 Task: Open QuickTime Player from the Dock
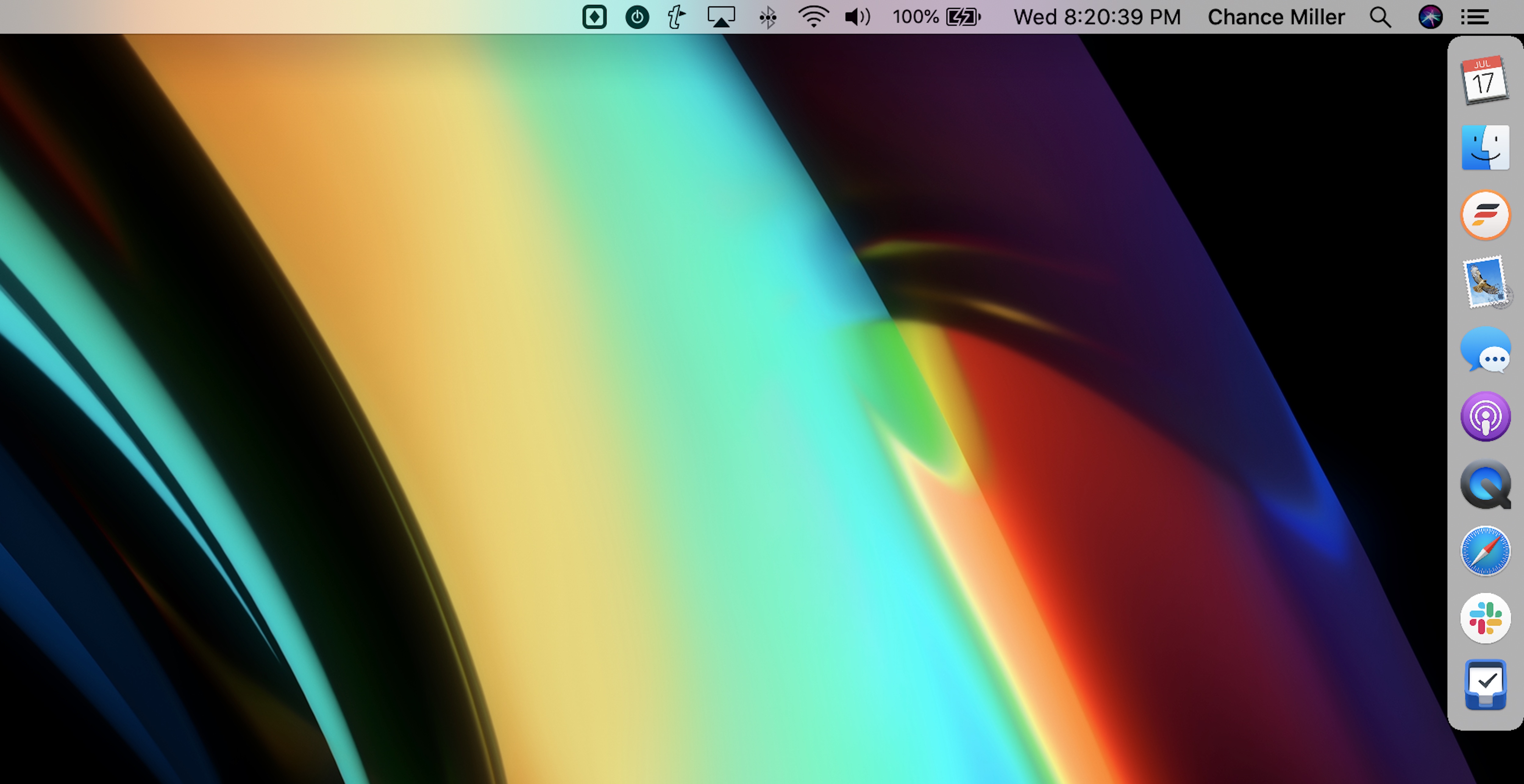(1485, 484)
